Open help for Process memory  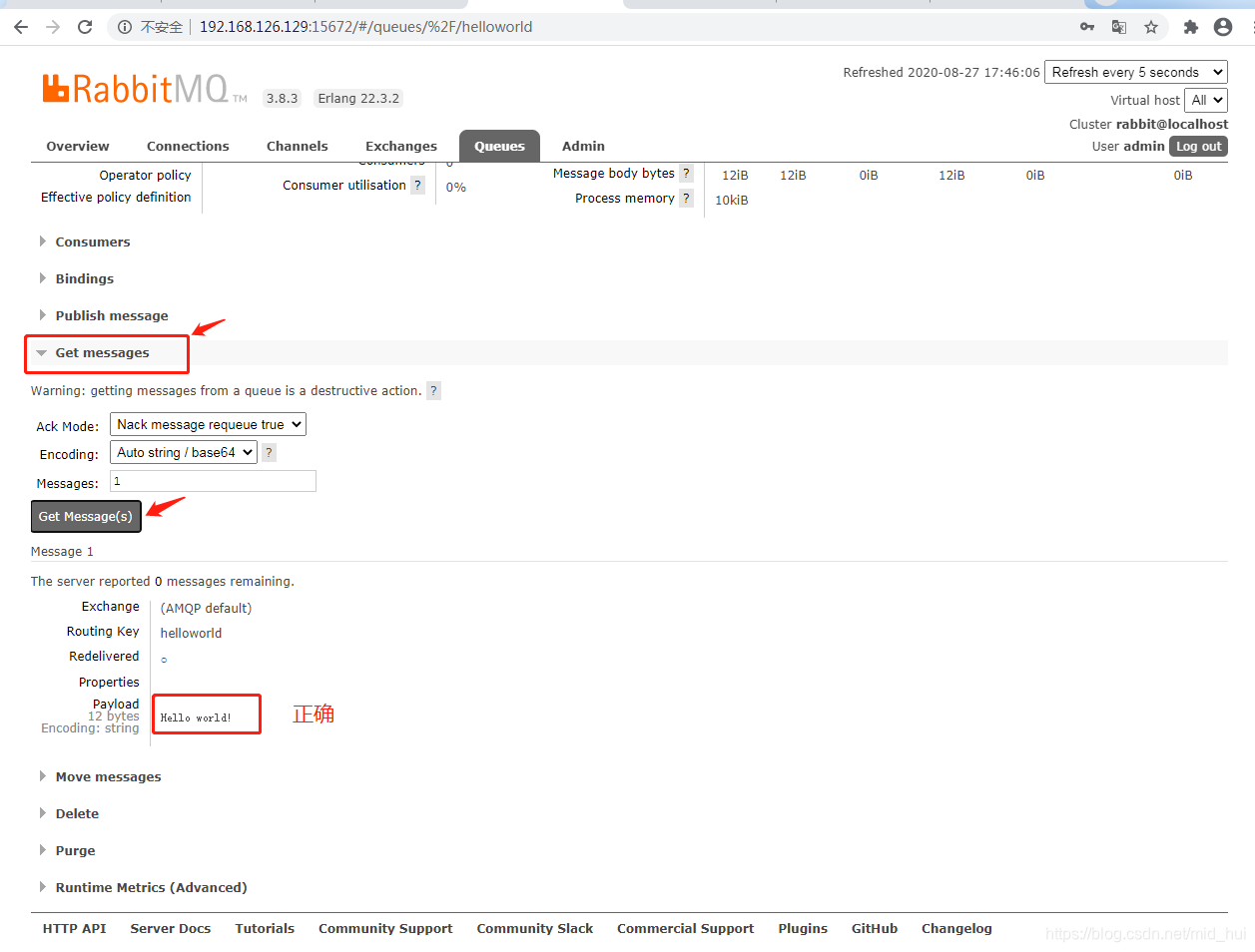(686, 198)
